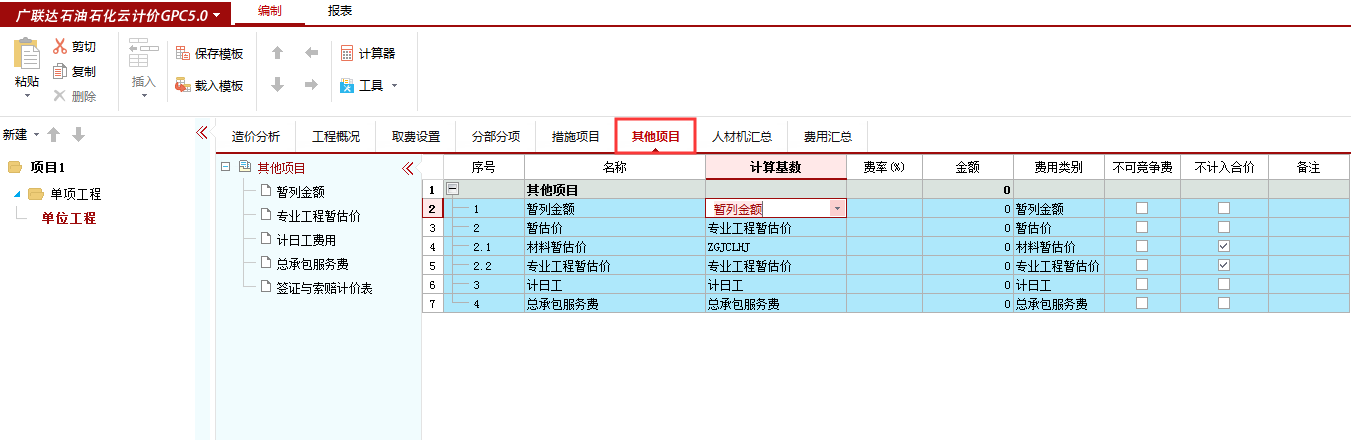Open the 分部分项 tab
This screenshot has height=440, width=1351.
pos(496,137)
